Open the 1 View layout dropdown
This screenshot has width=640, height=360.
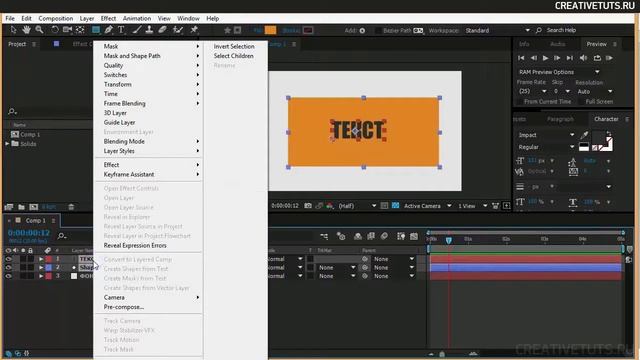472,206
